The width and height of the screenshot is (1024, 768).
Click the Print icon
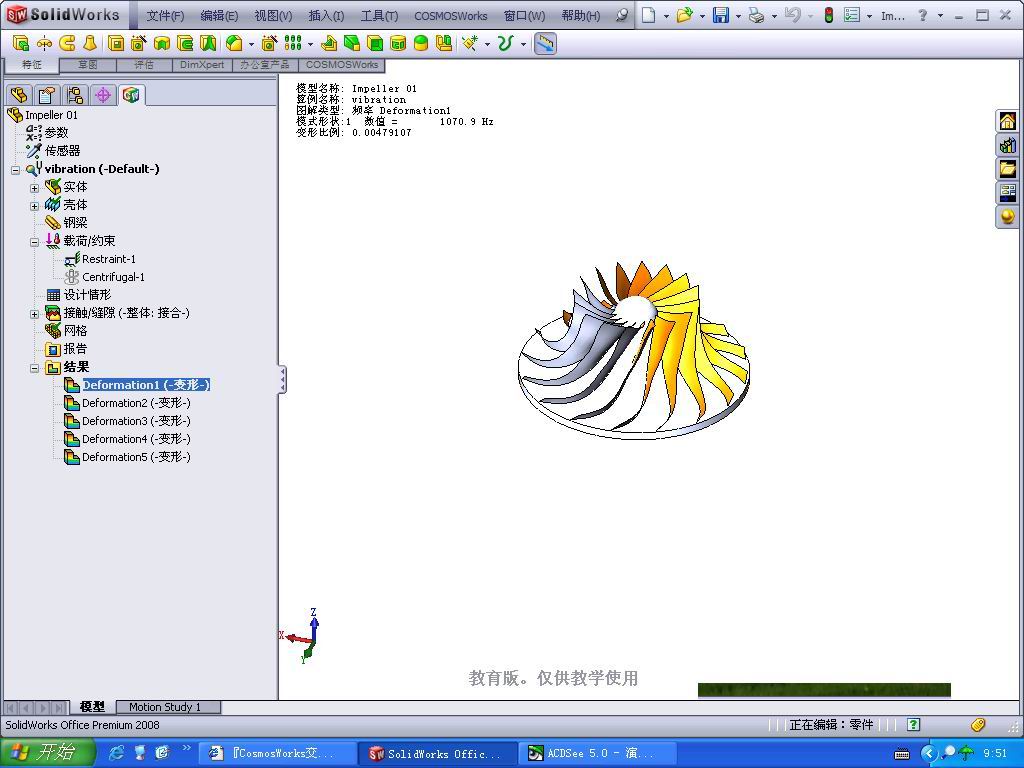click(x=756, y=15)
